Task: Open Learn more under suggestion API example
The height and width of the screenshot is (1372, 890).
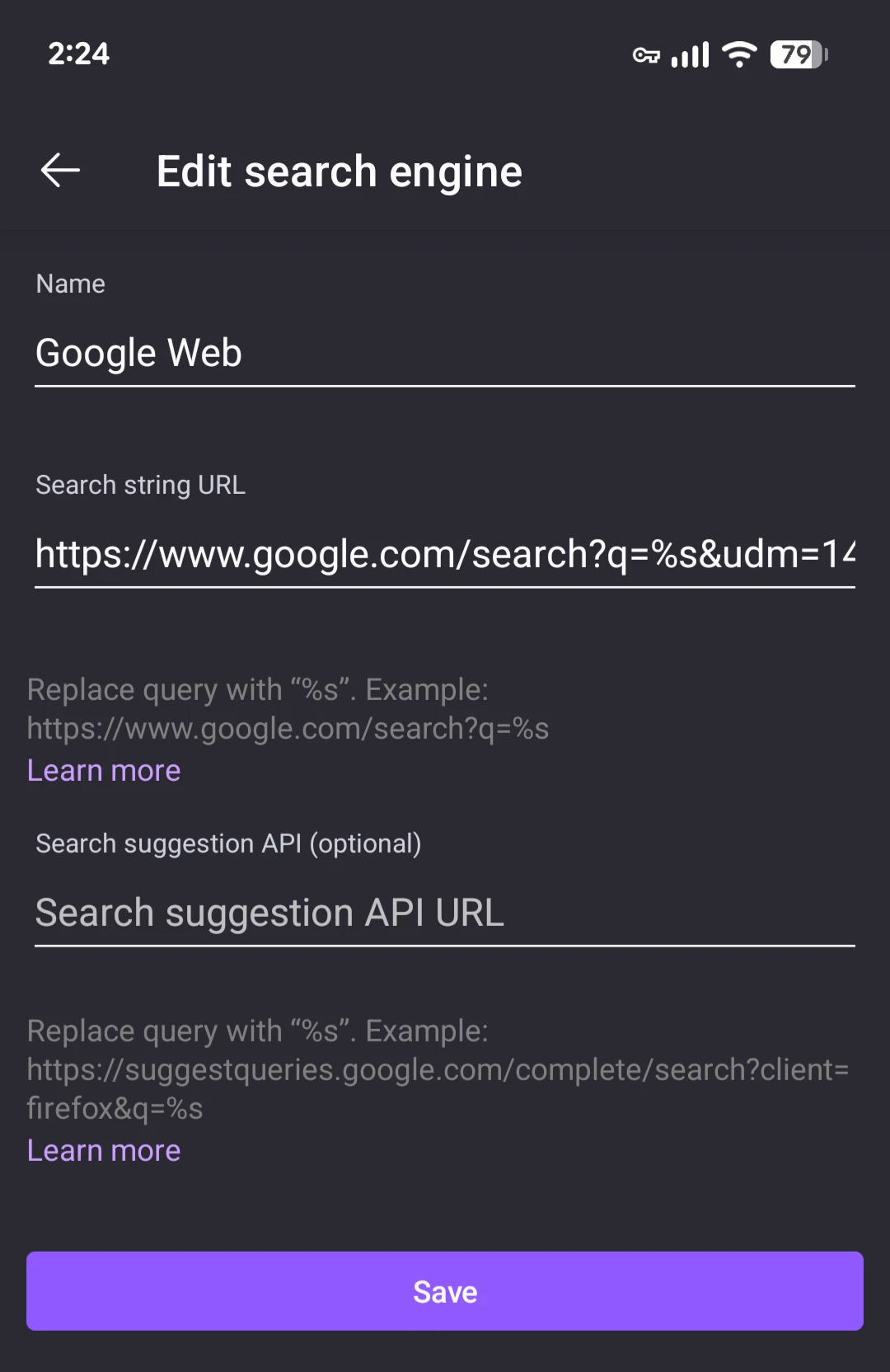Action: coord(104,1151)
